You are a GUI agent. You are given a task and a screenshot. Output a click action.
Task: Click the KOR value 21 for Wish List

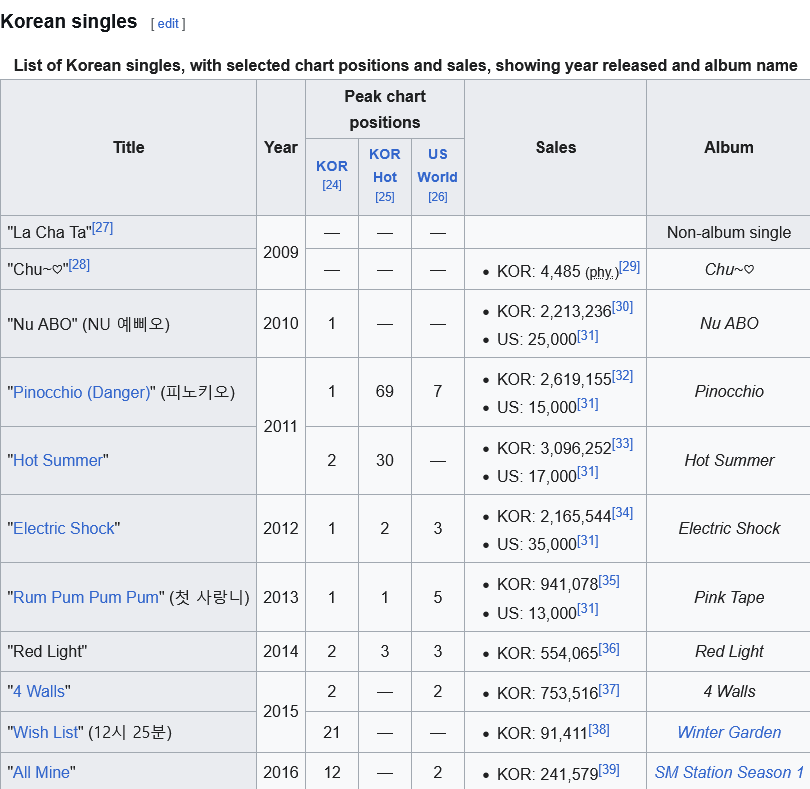click(332, 732)
